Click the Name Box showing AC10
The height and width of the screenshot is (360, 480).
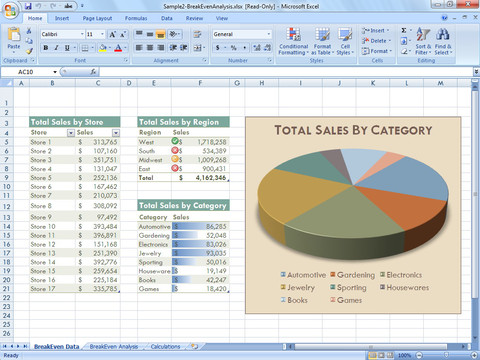click(29, 72)
